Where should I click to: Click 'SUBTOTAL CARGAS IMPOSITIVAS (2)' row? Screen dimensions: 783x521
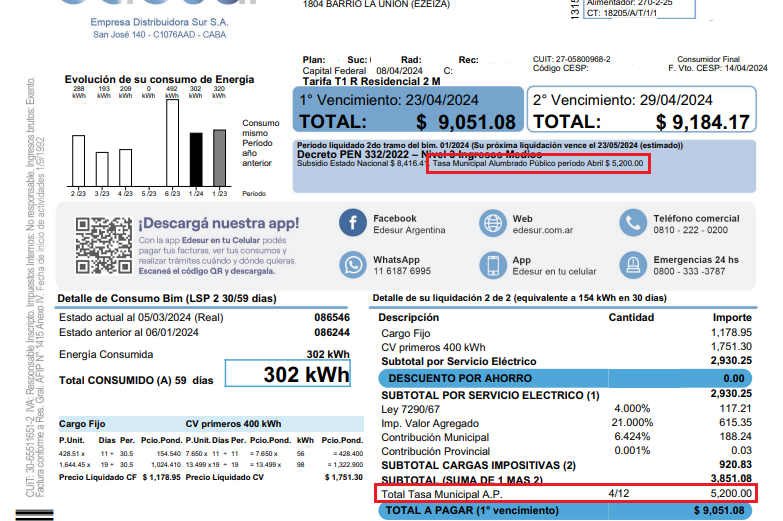click(565, 465)
